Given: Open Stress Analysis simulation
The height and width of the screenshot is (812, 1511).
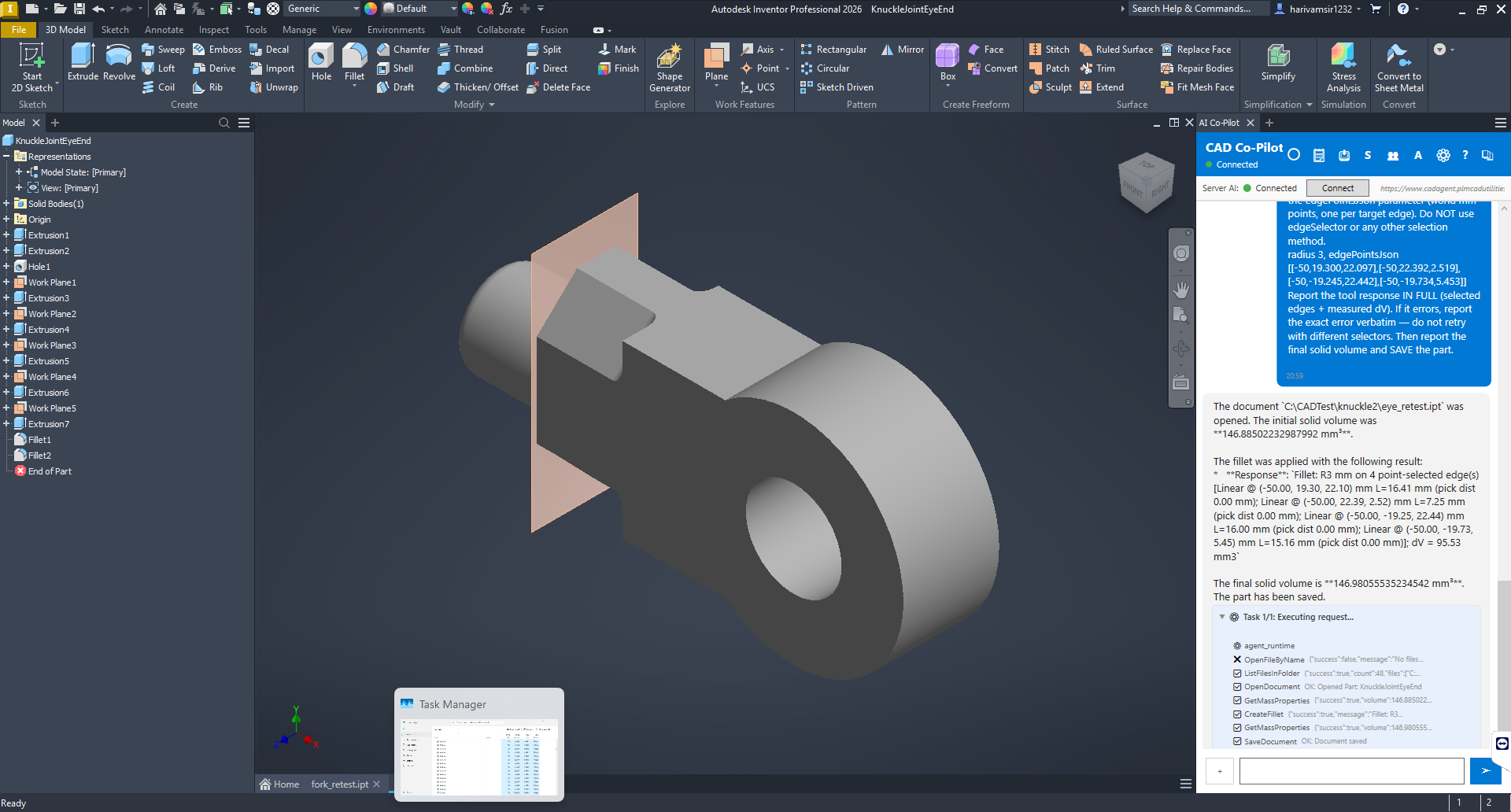Looking at the screenshot, I should (1343, 68).
